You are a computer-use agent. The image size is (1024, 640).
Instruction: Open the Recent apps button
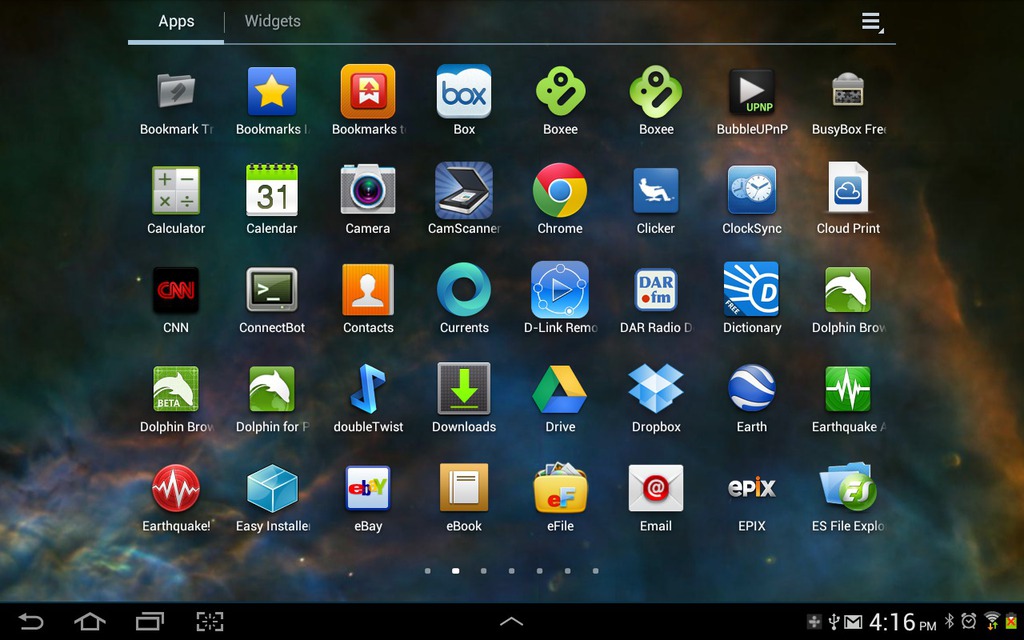[150, 621]
